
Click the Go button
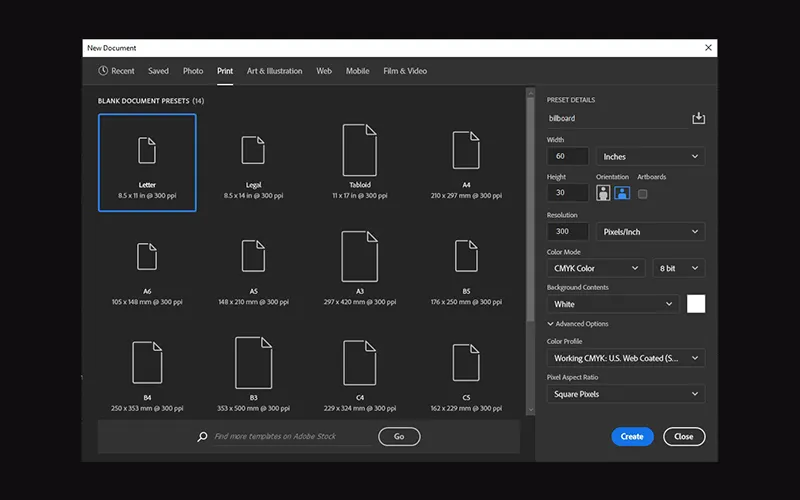click(399, 437)
